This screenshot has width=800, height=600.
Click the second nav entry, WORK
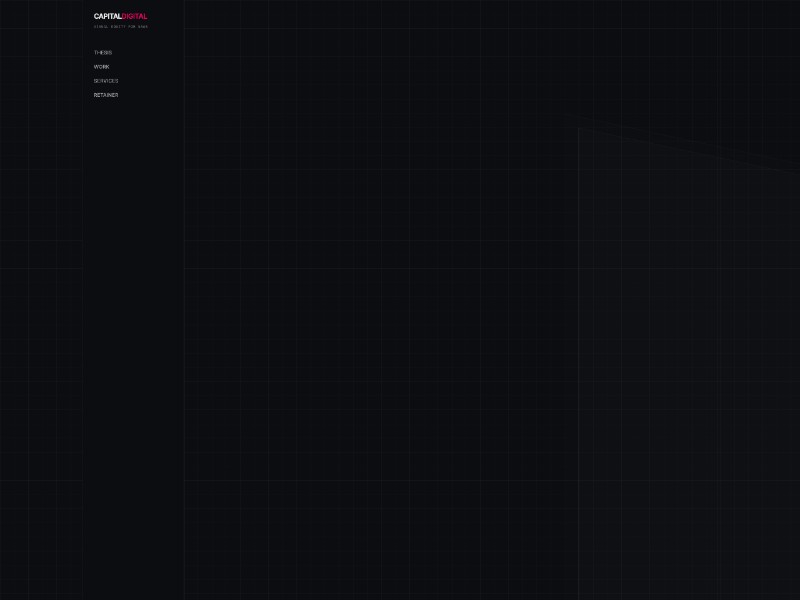[102, 67]
